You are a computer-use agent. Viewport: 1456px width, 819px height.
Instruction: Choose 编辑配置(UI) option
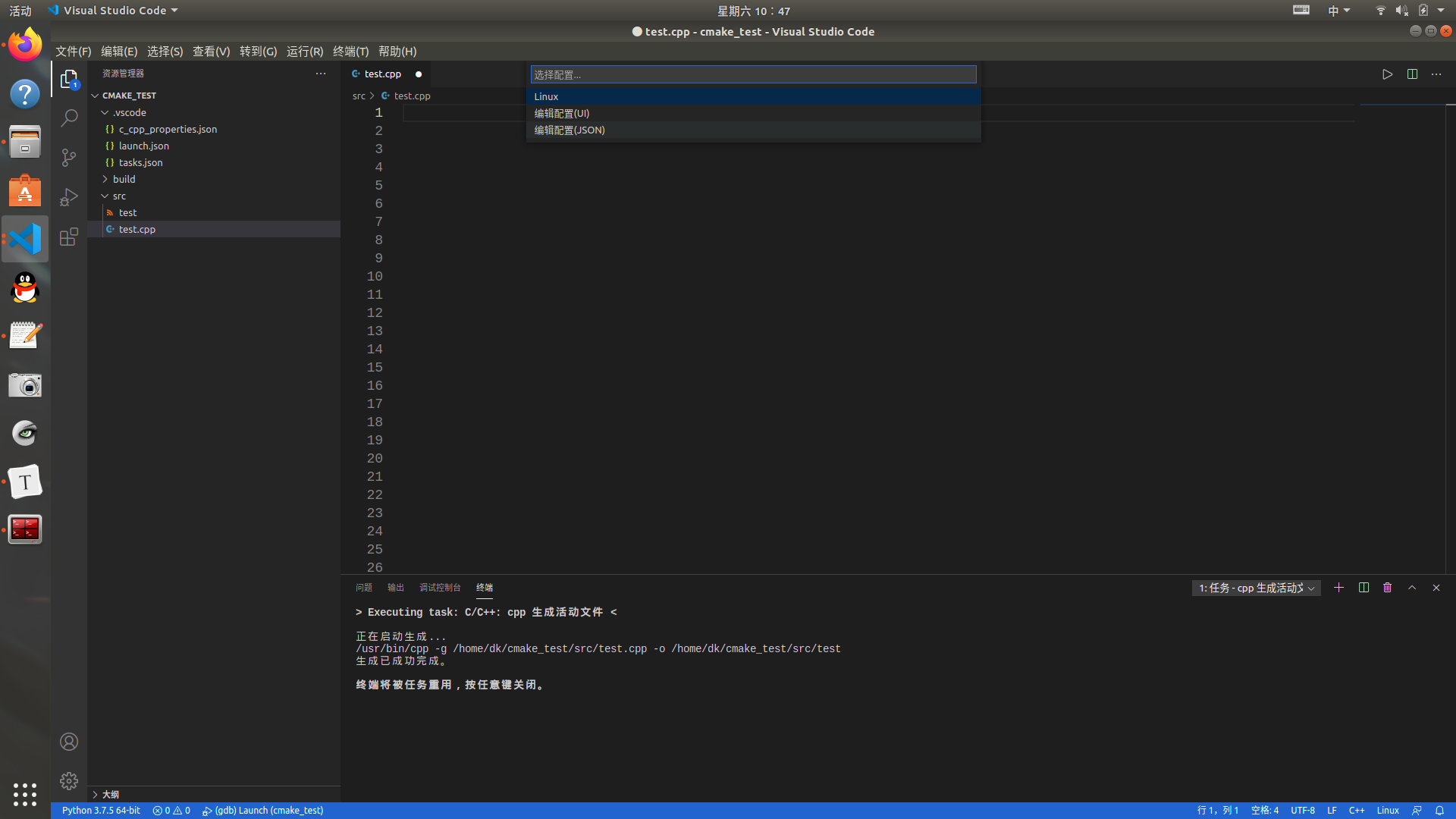pyautogui.click(x=753, y=113)
